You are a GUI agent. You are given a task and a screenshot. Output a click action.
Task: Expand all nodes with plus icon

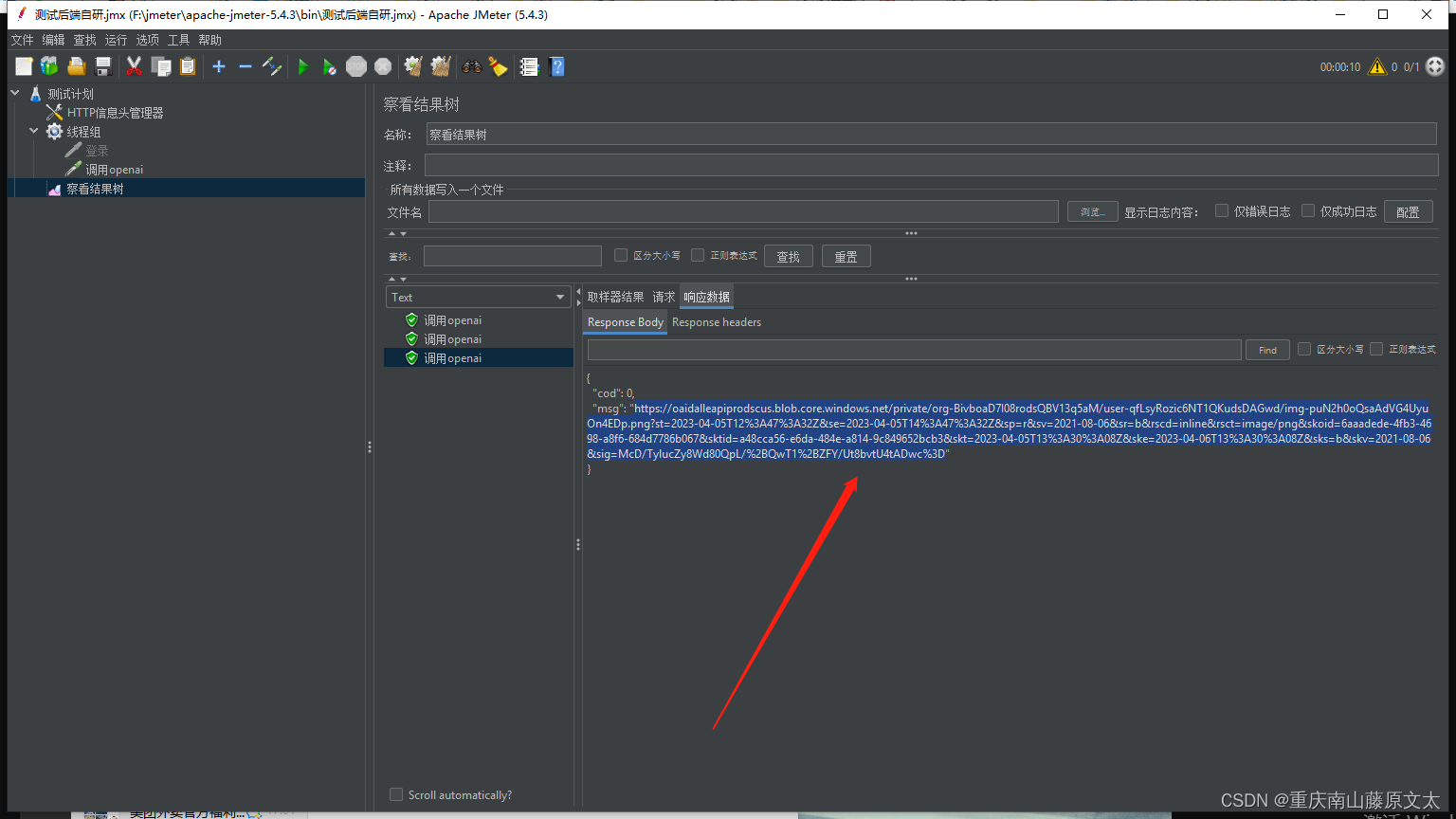(219, 66)
